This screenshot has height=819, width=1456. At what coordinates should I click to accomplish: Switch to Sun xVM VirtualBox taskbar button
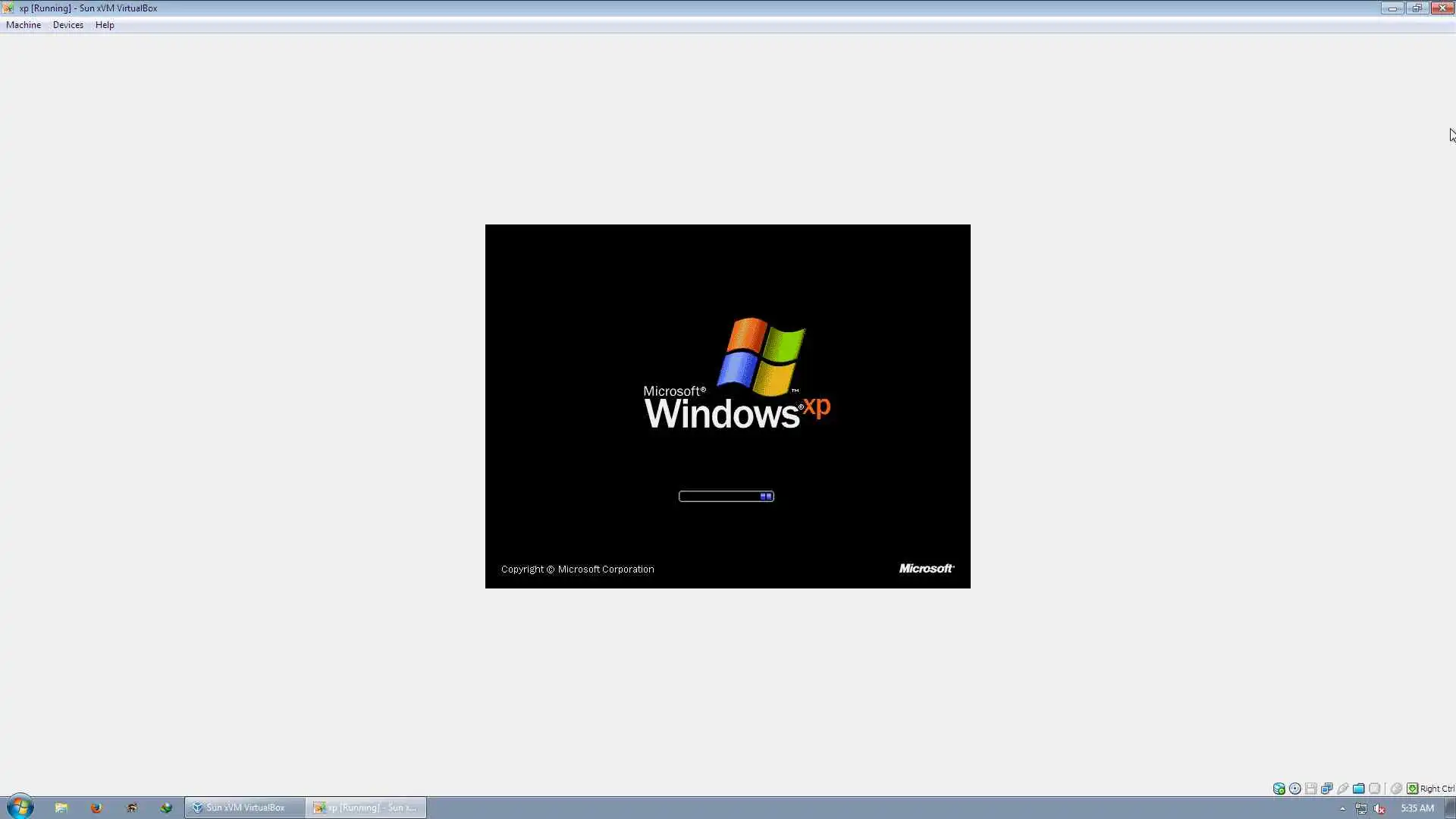[x=244, y=808]
